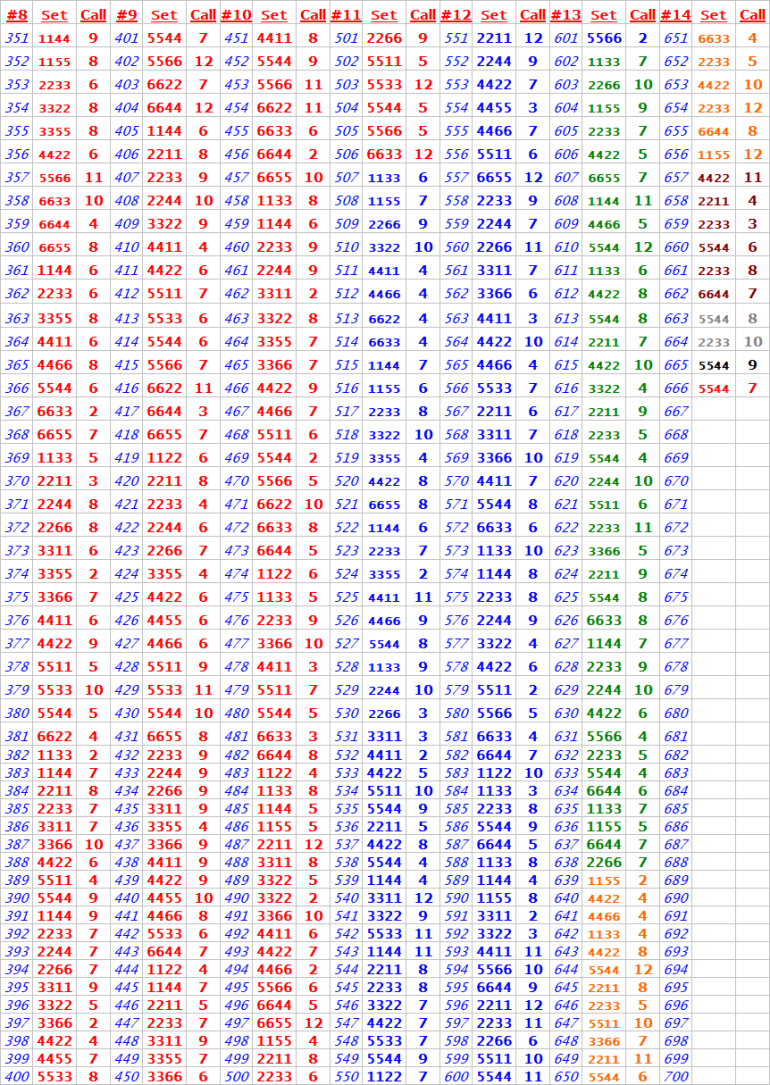Select the set value in row 507

click(x=384, y=178)
